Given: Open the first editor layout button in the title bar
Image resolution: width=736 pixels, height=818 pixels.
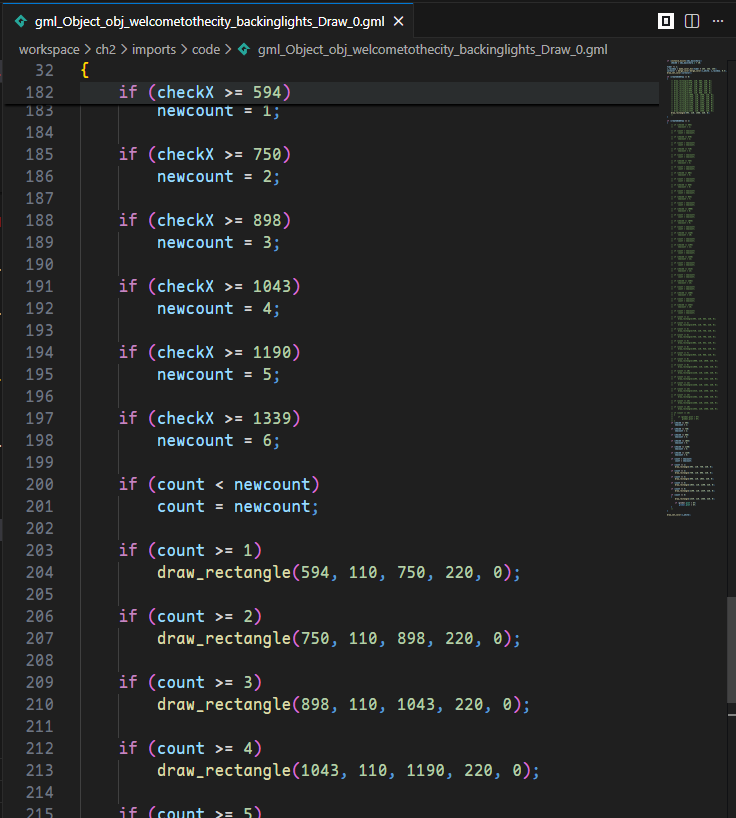Looking at the screenshot, I should (x=666, y=21).
